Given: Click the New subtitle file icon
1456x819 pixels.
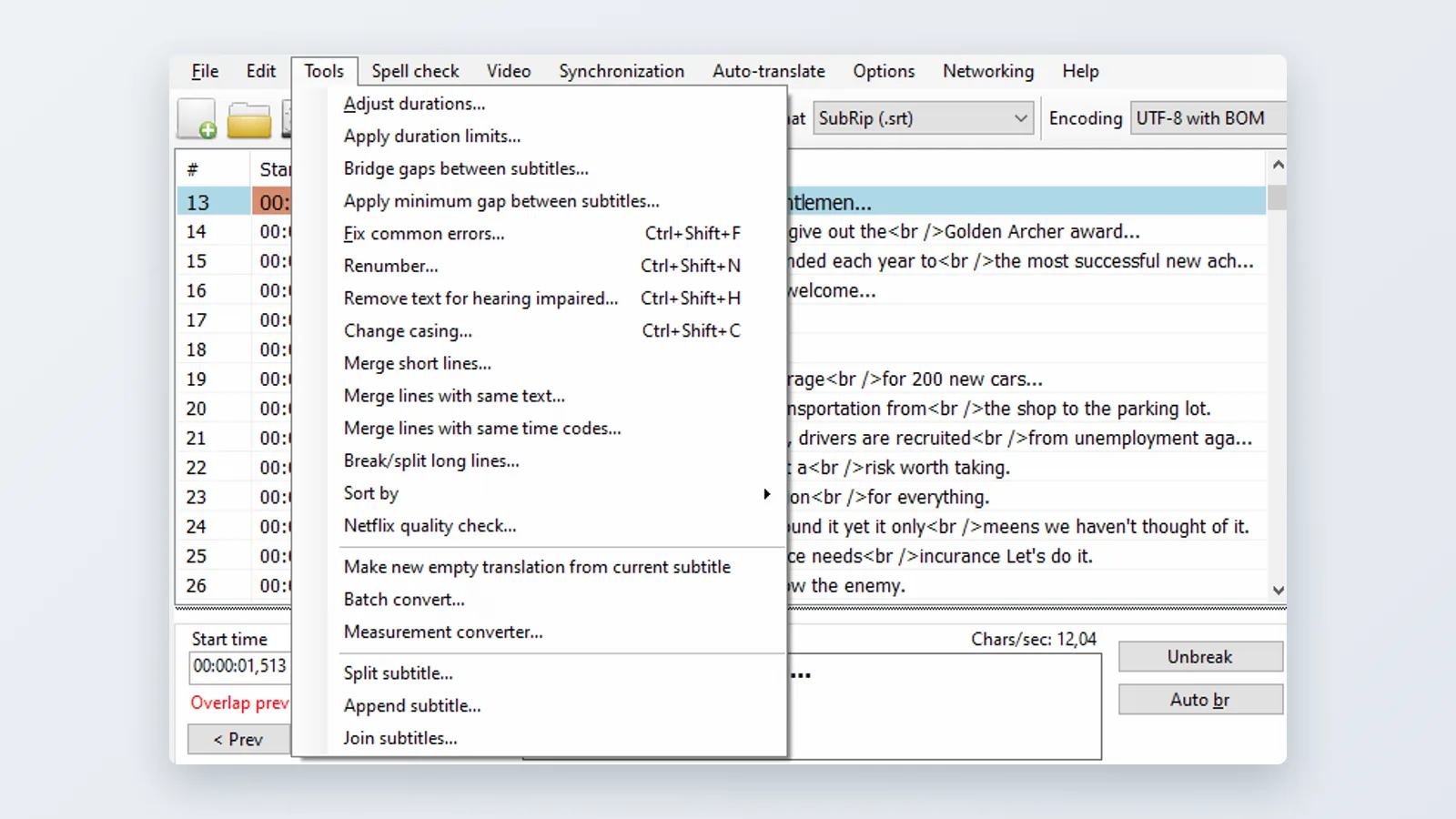Looking at the screenshot, I should [x=197, y=119].
